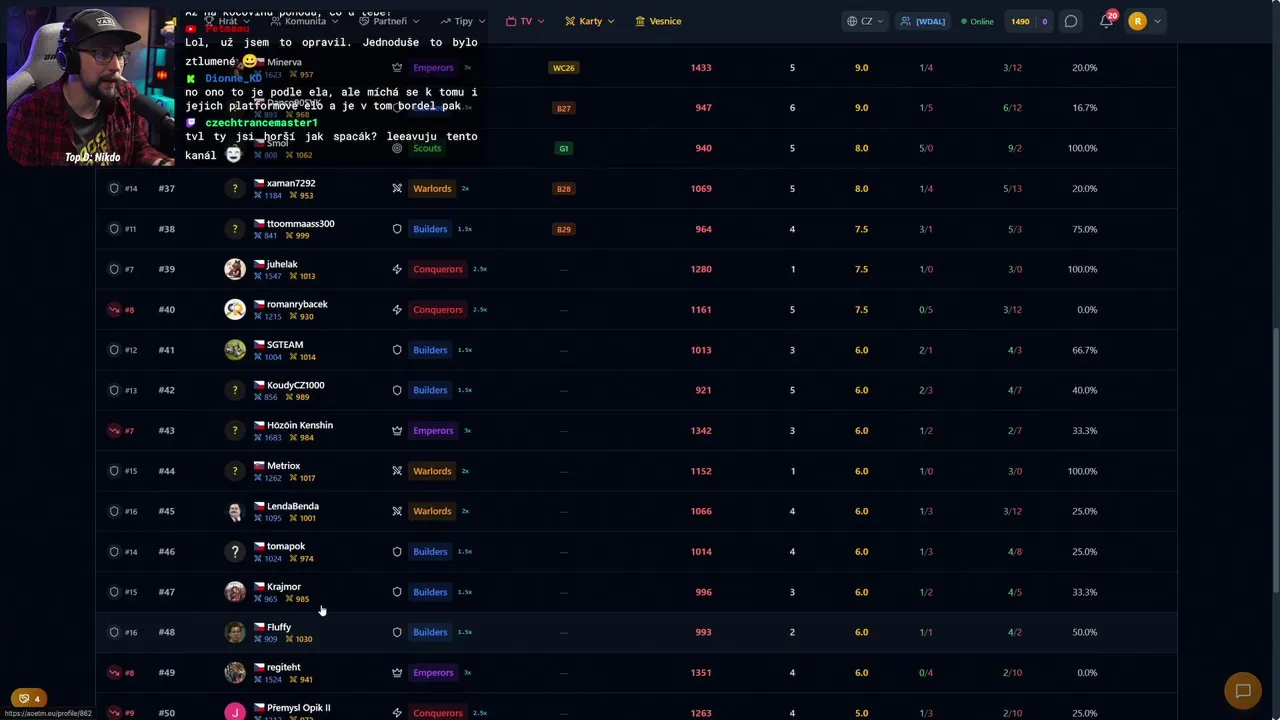
Task: Open the profile menu with the R avatar
Action: coord(1145,21)
